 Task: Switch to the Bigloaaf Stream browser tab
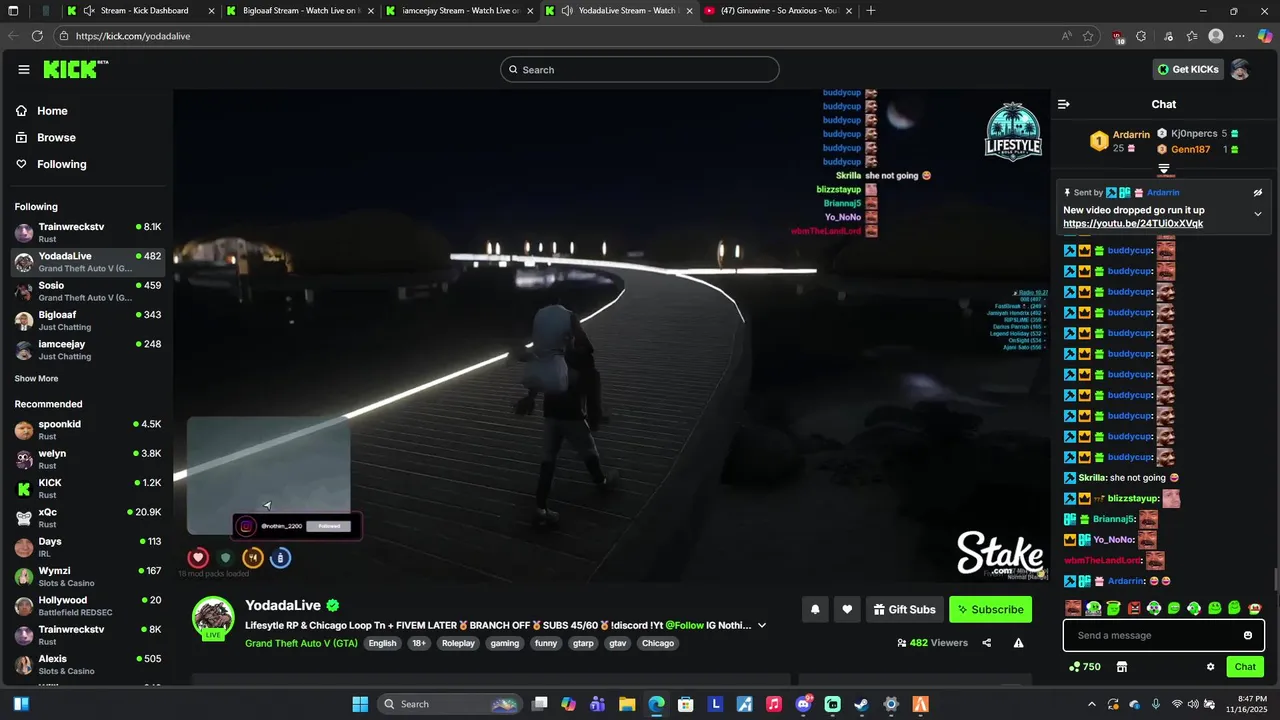300,11
